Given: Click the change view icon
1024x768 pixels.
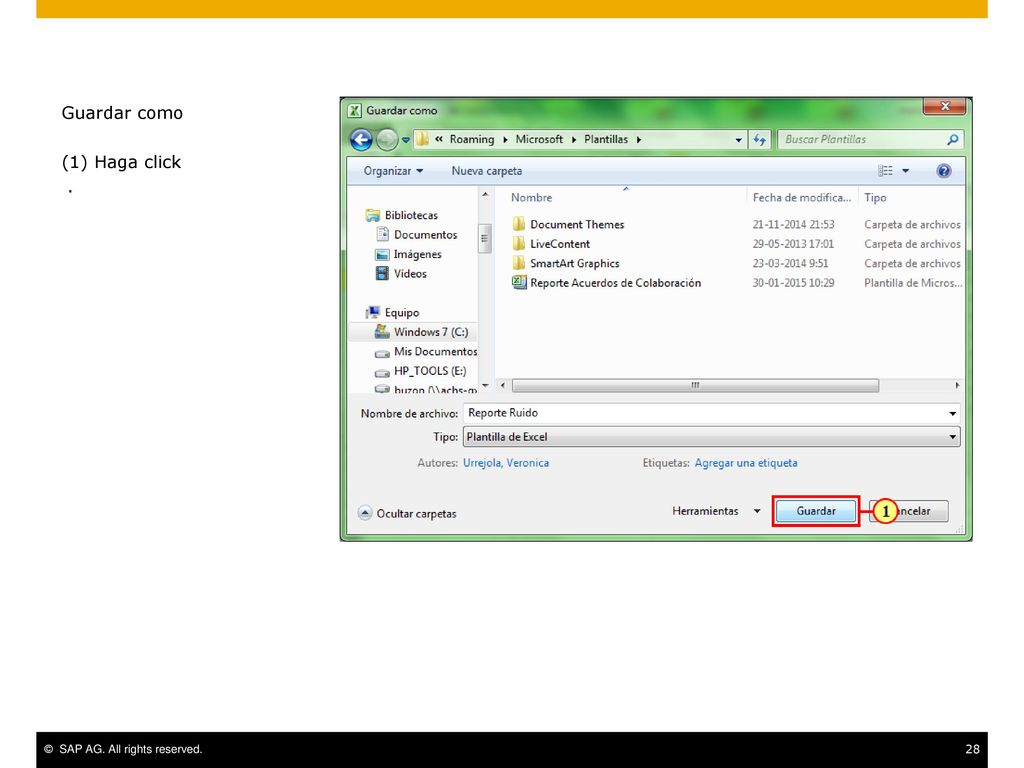Looking at the screenshot, I should tap(886, 171).
